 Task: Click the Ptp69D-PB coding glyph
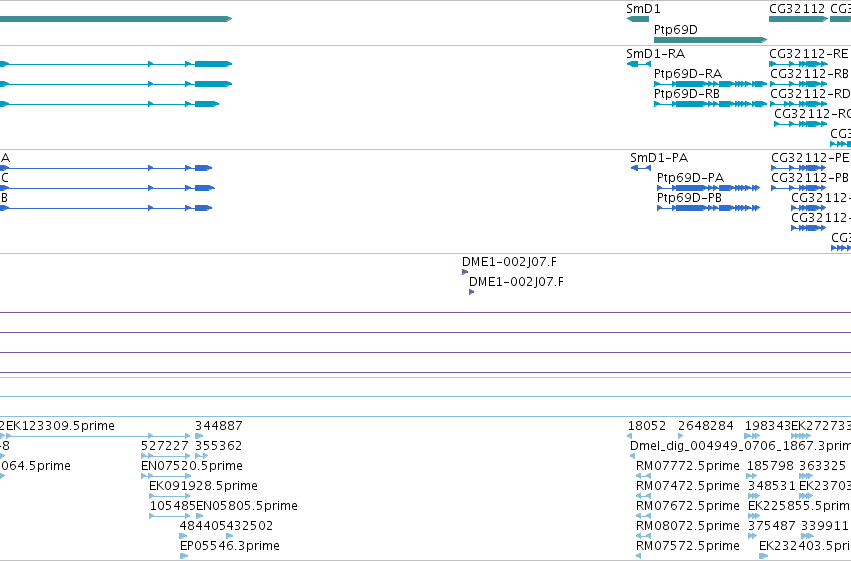coord(708,208)
